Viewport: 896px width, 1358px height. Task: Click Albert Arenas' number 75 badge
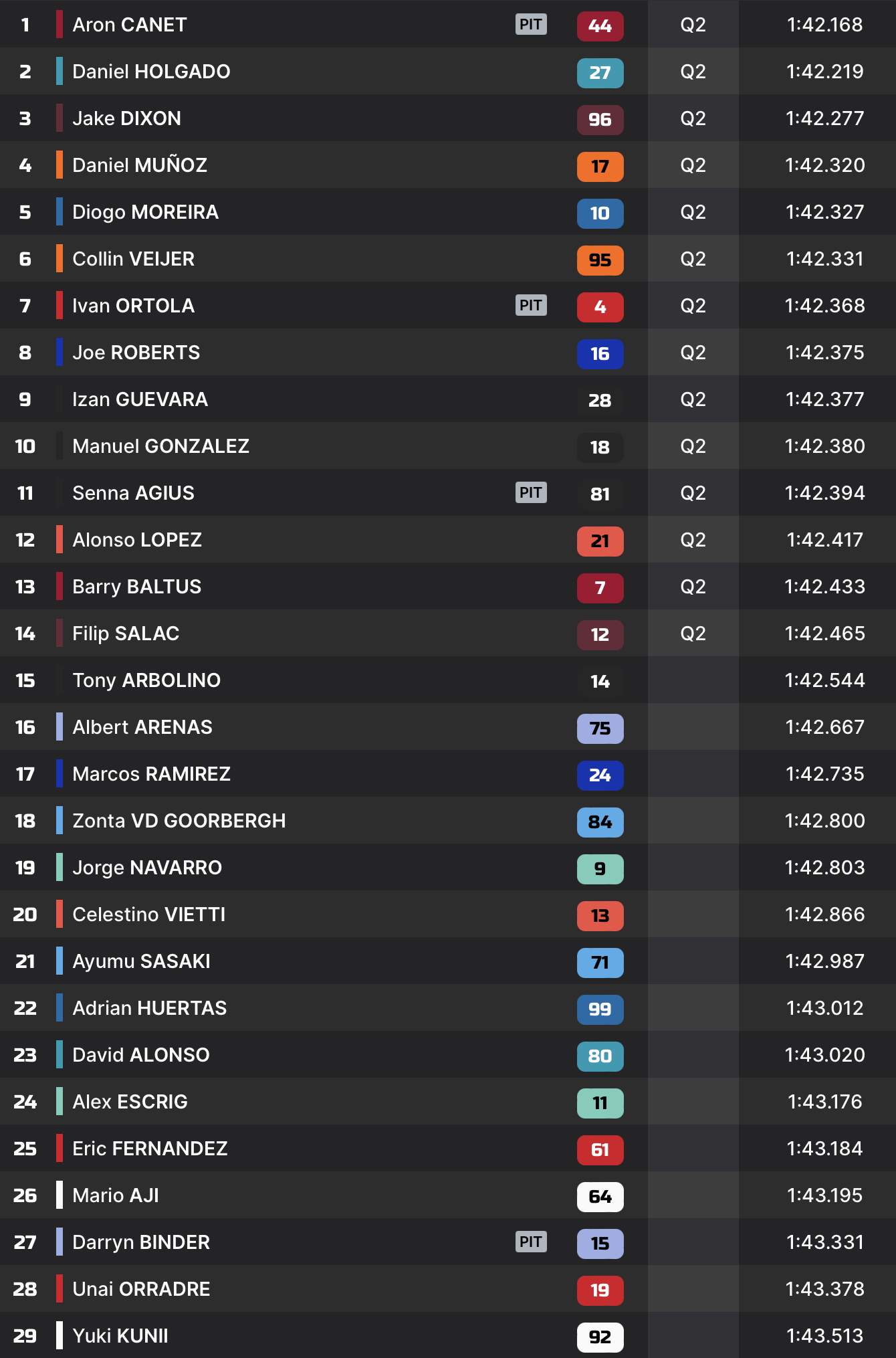click(600, 729)
